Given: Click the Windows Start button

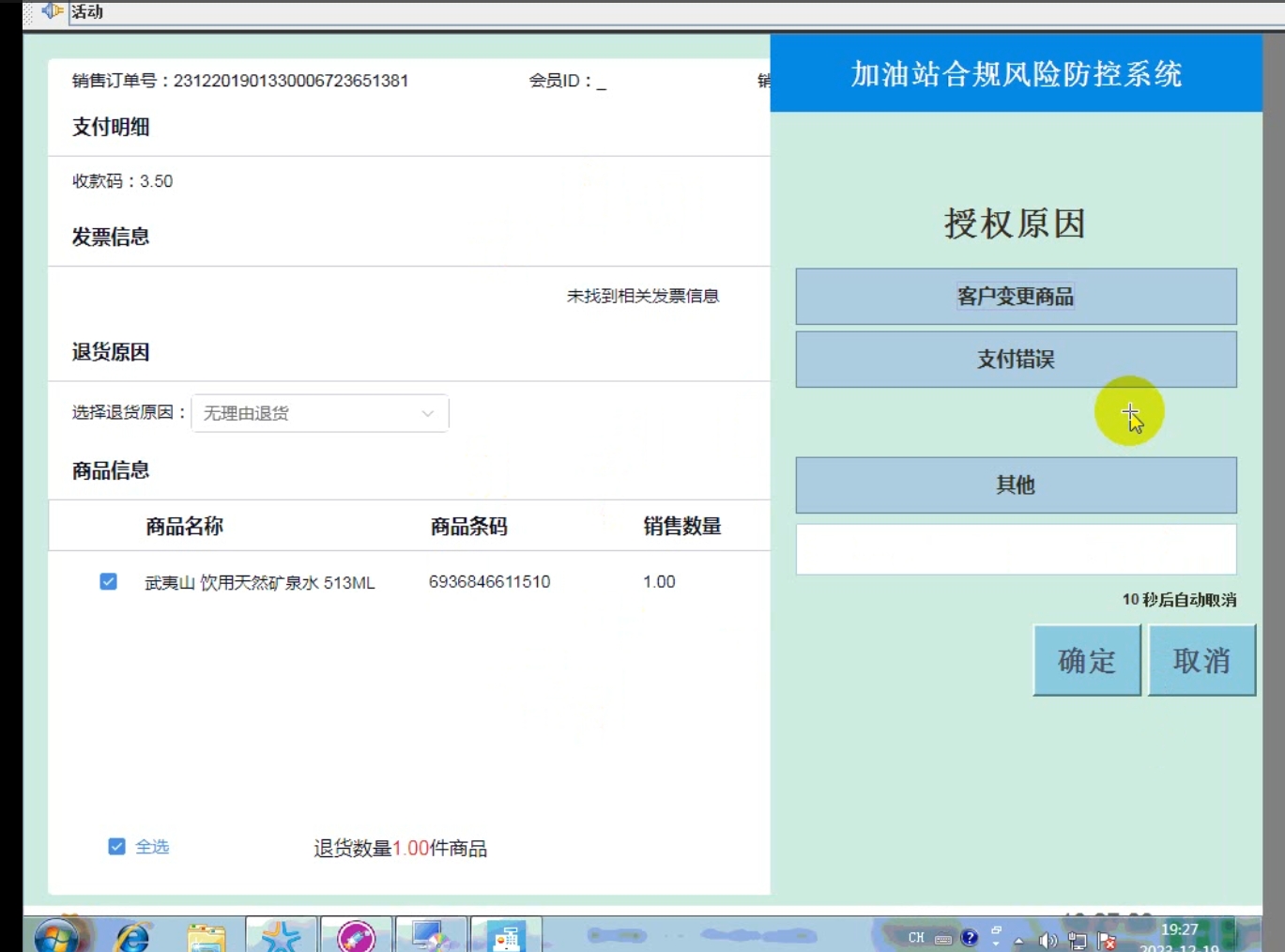Looking at the screenshot, I should pyautogui.click(x=58, y=937).
